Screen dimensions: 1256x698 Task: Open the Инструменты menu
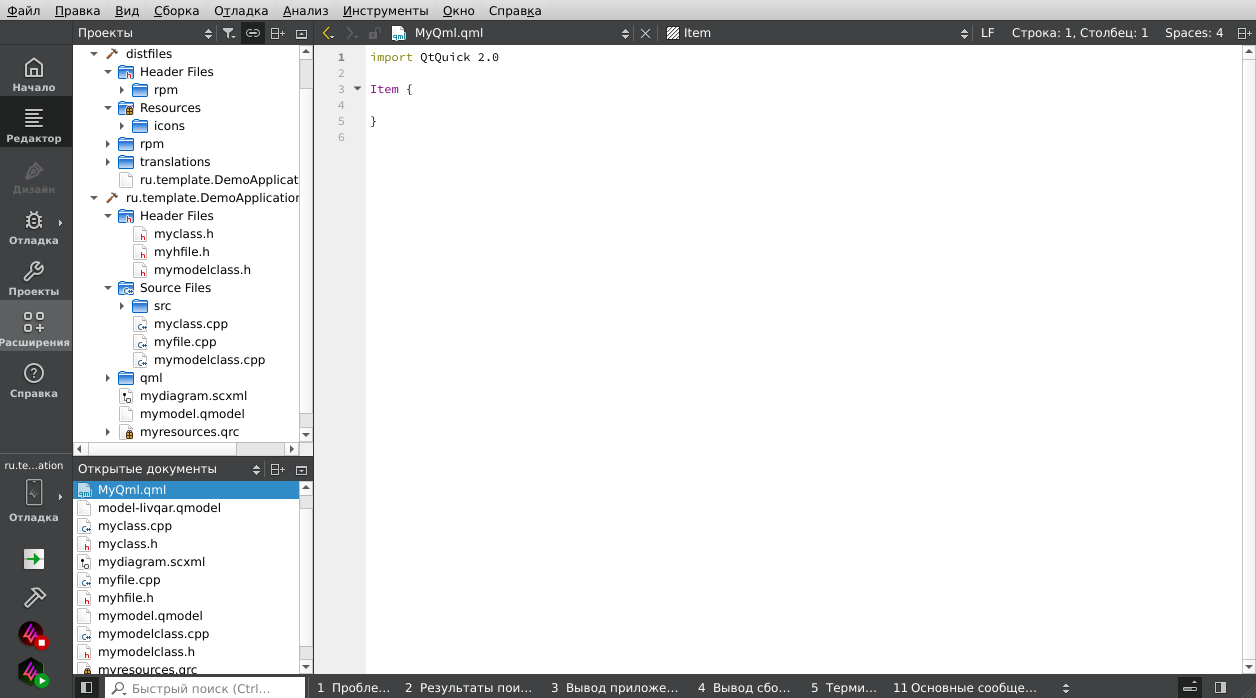385,11
